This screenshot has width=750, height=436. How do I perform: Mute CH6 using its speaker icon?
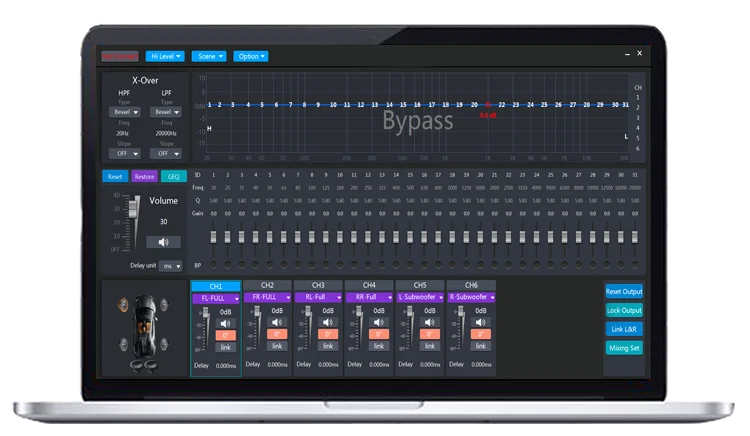pyautogui.click(x=482, y=322)
